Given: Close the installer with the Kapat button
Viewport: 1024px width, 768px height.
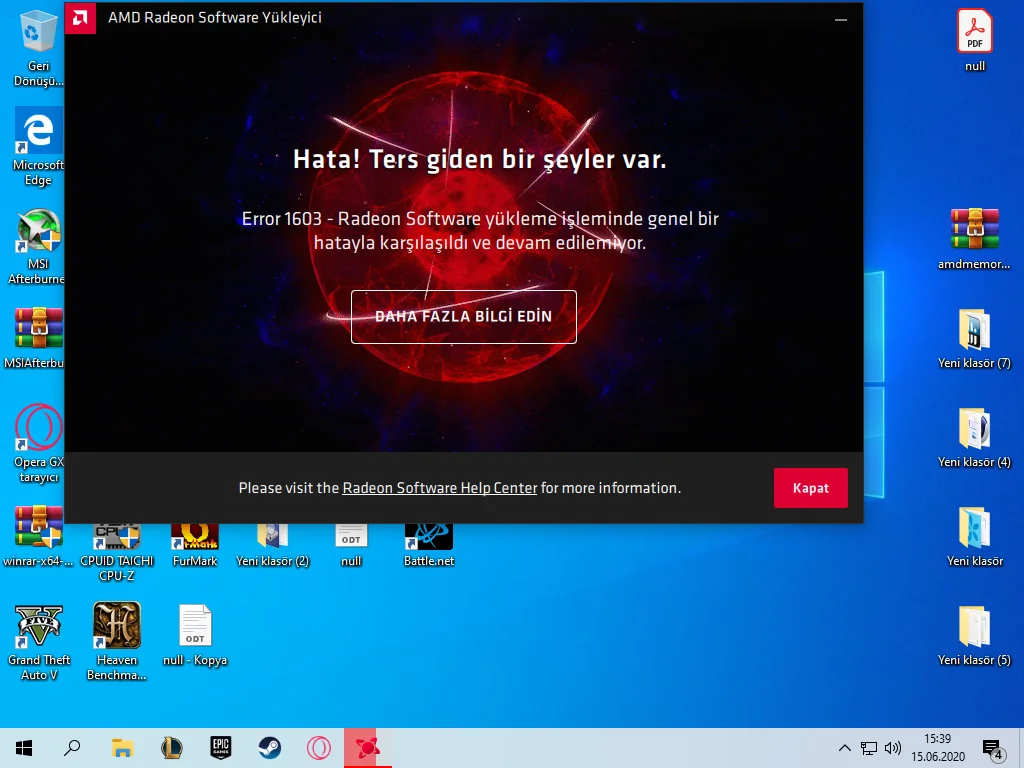Looking at the screenshot, I should pos(810,488).
